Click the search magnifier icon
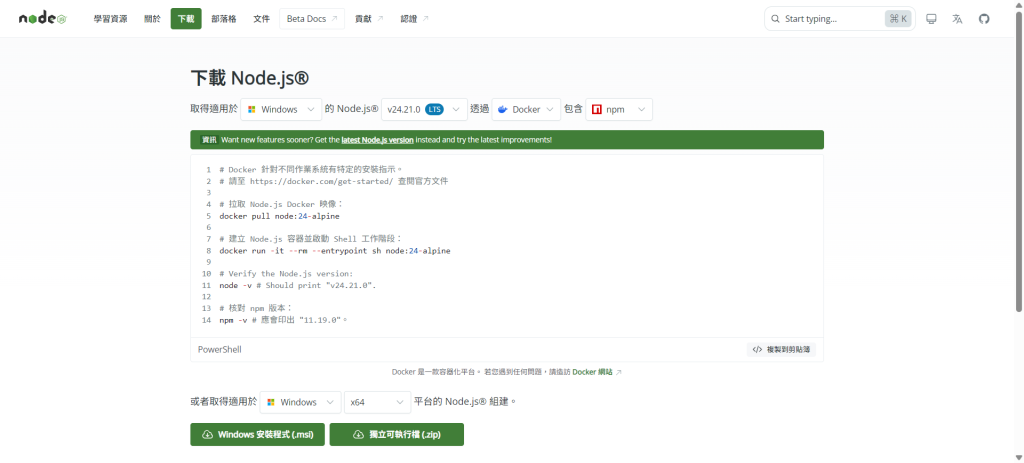This screenshot has width=1024, height=463. [775, 19]
